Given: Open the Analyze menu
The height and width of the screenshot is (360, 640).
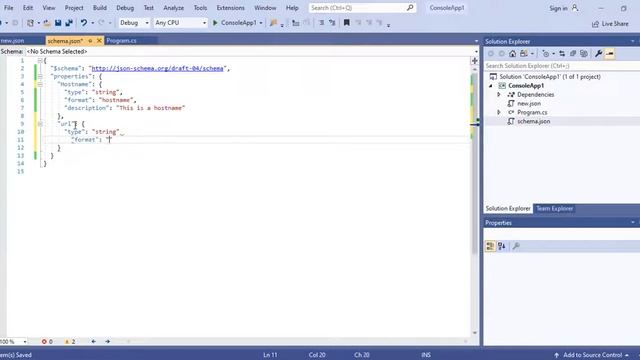Looking at the screenshot, I should (173, 8).
